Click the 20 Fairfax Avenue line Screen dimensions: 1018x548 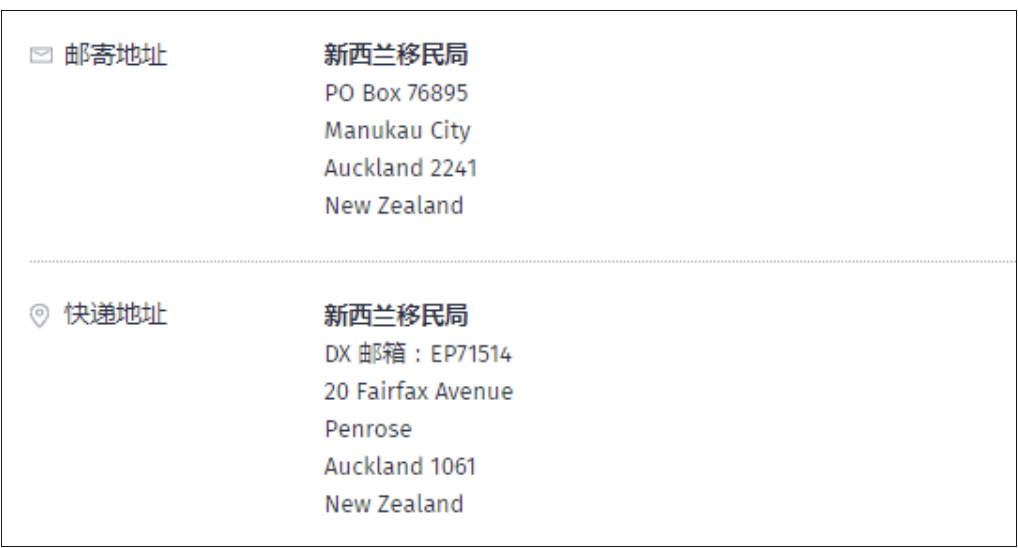click(419, 392)
